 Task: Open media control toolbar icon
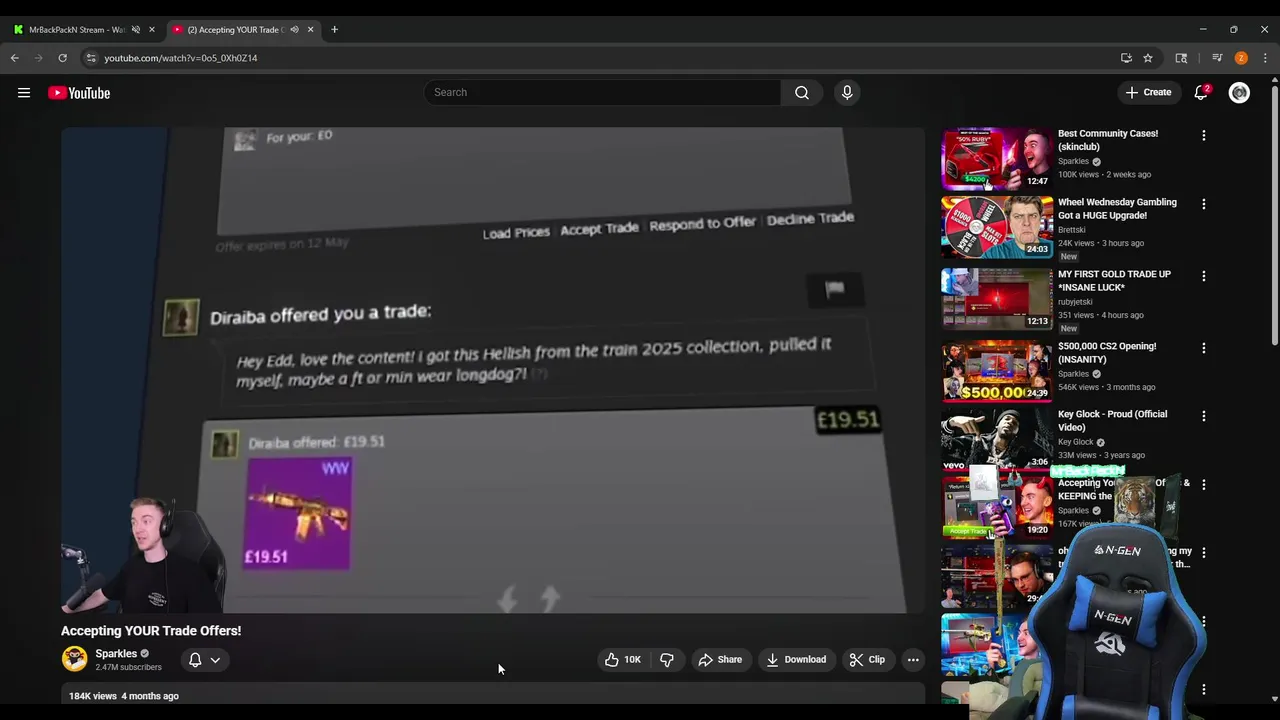pyautogui.click(x=1217, y=58)
